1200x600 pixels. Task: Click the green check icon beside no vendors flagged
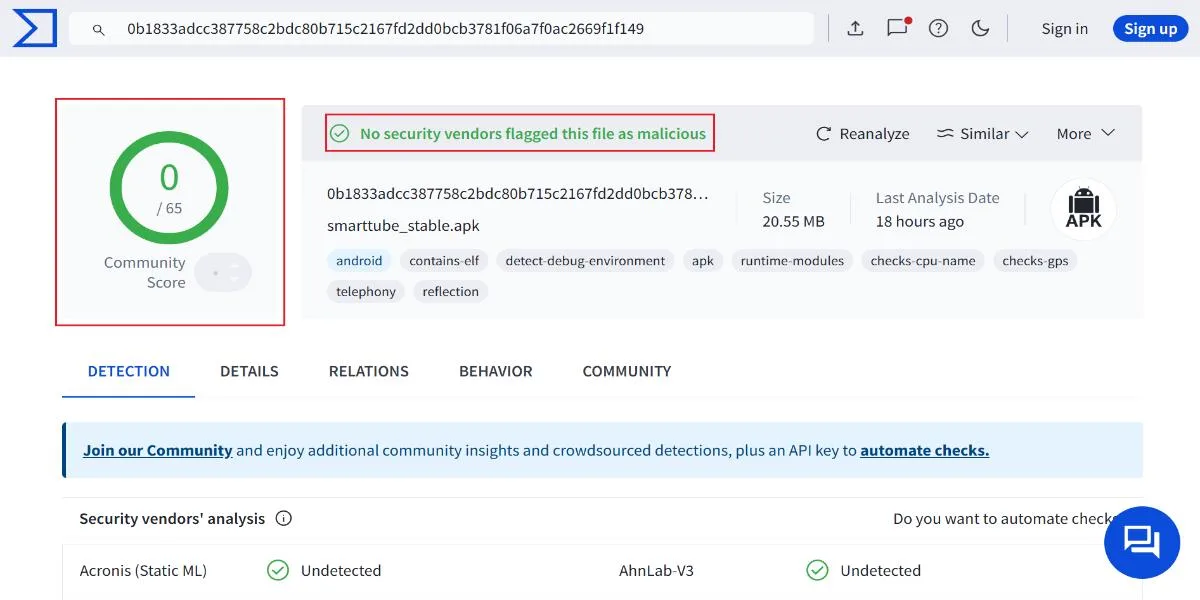click(340, 134)
